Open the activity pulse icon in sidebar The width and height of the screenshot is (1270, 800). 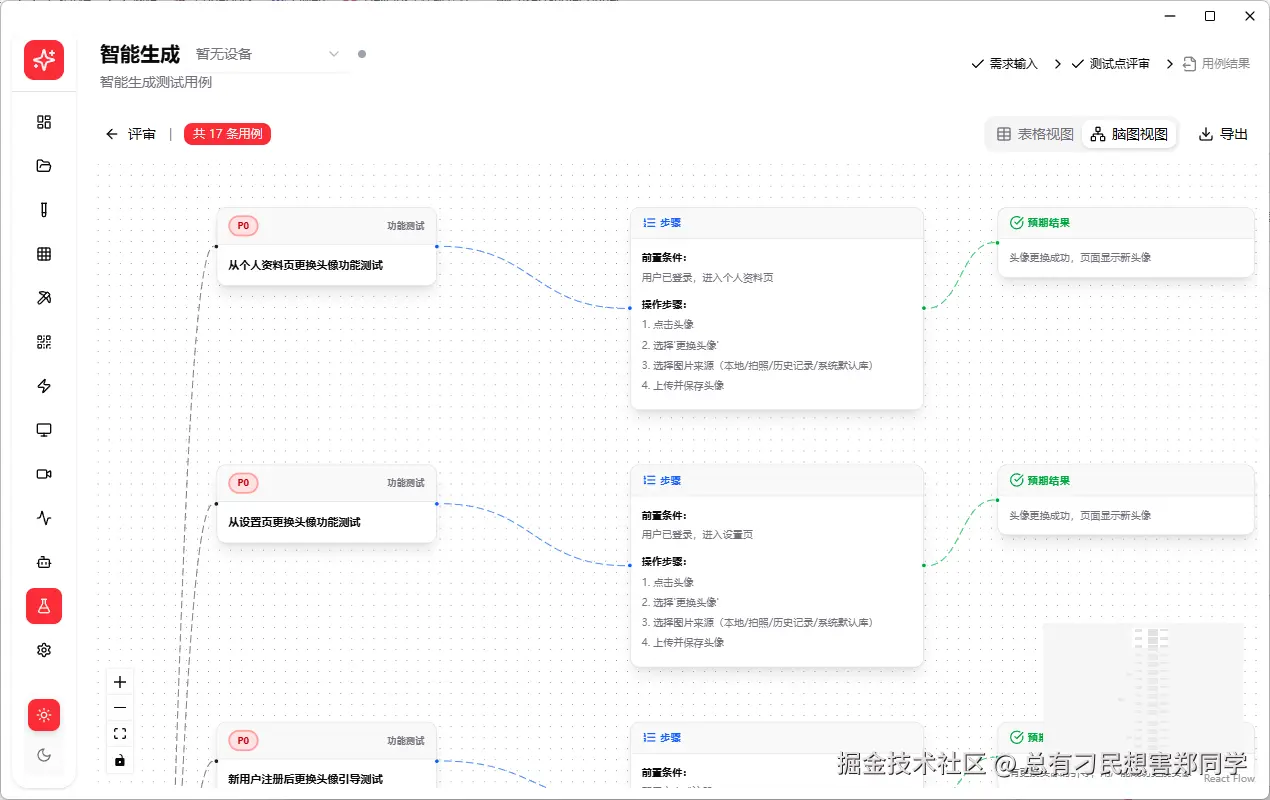click(x=44, y=518)
